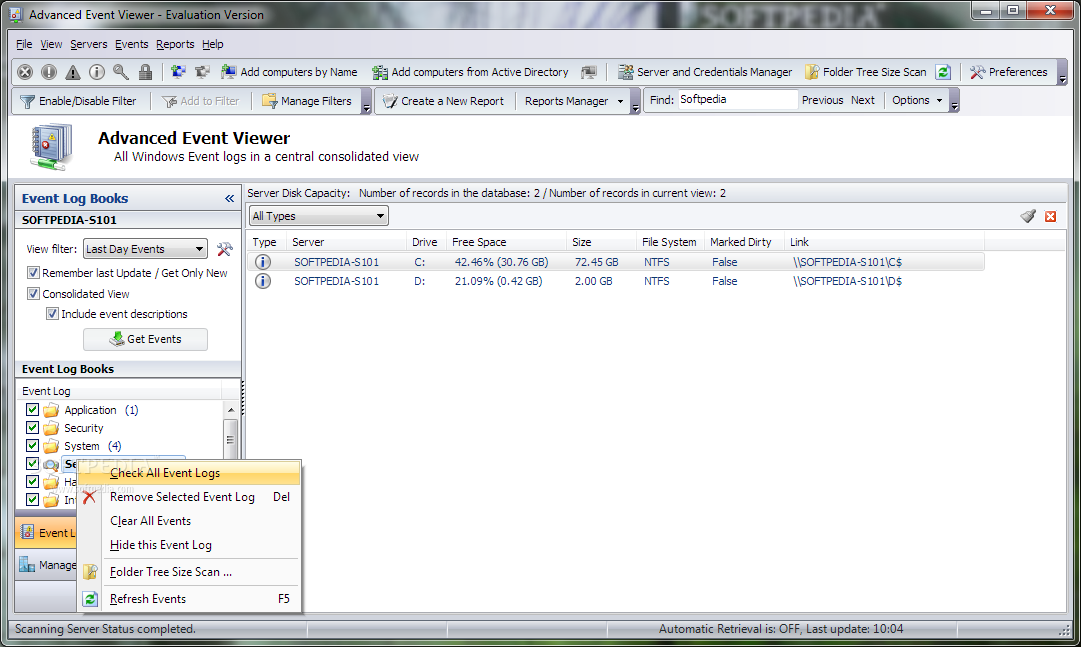Click Create a New Report
1081x647 pixels.
coord(444,101)
